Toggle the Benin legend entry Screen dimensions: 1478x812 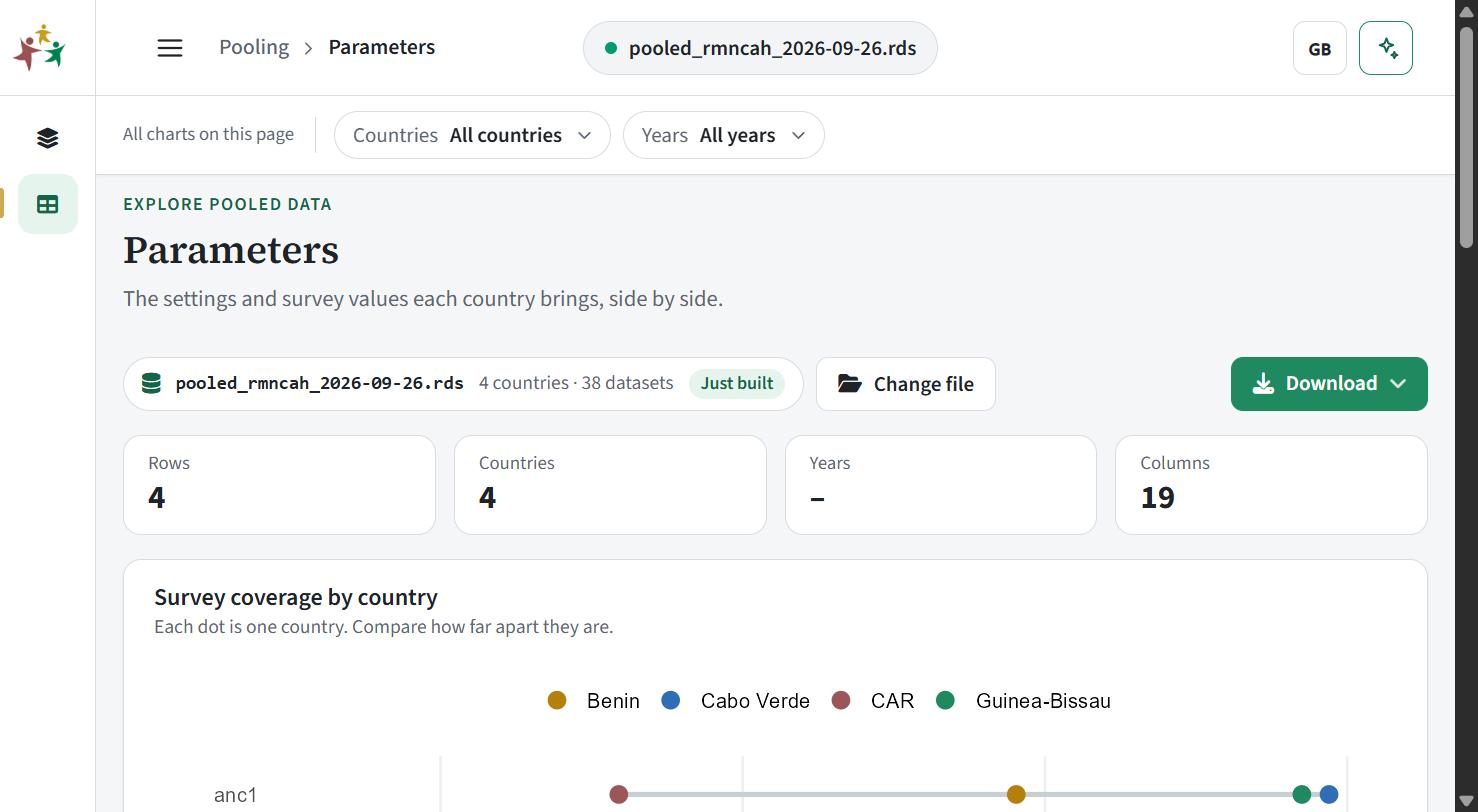pos(594,701)
